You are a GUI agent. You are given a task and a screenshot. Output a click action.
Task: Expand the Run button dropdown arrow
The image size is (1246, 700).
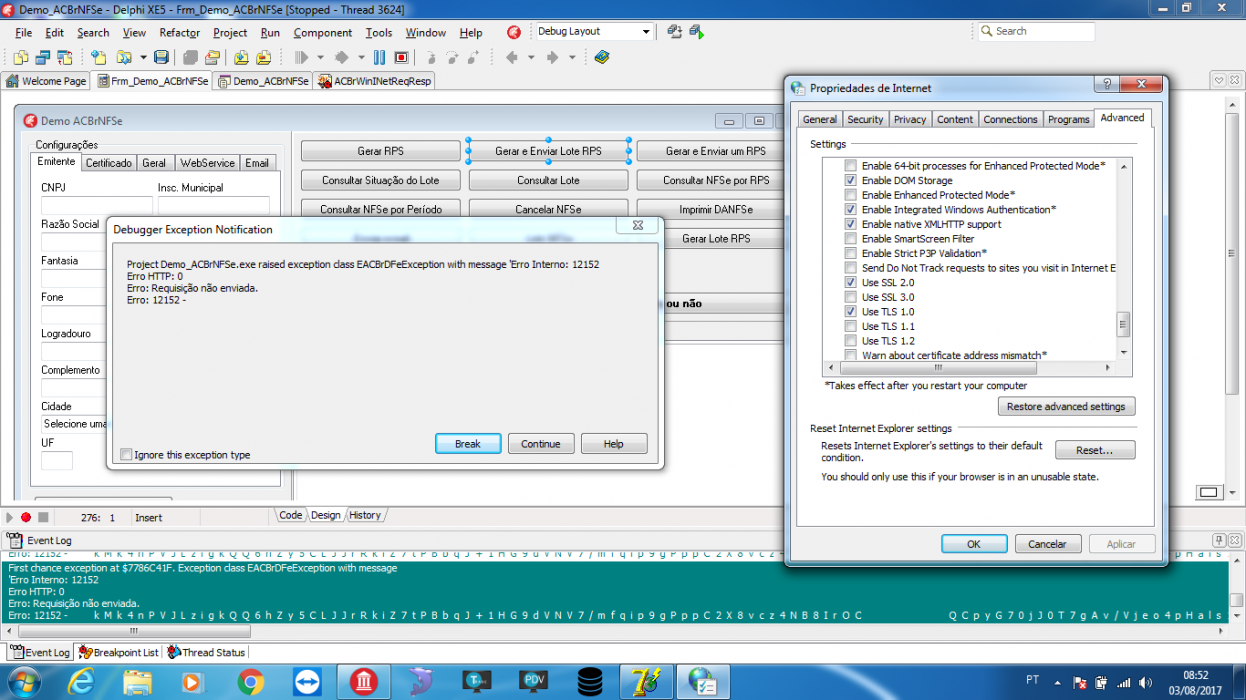[320, 57]
